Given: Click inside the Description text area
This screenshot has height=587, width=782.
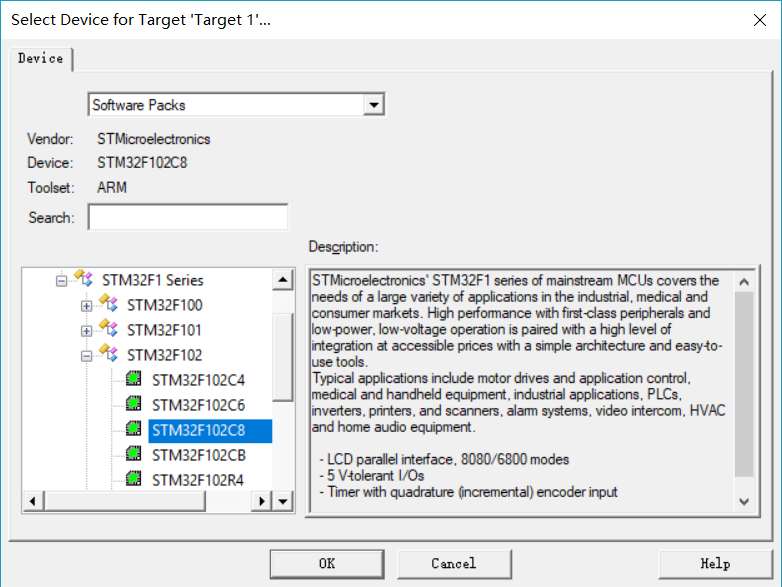Looking at the screenshot, I should coord(522,391).
